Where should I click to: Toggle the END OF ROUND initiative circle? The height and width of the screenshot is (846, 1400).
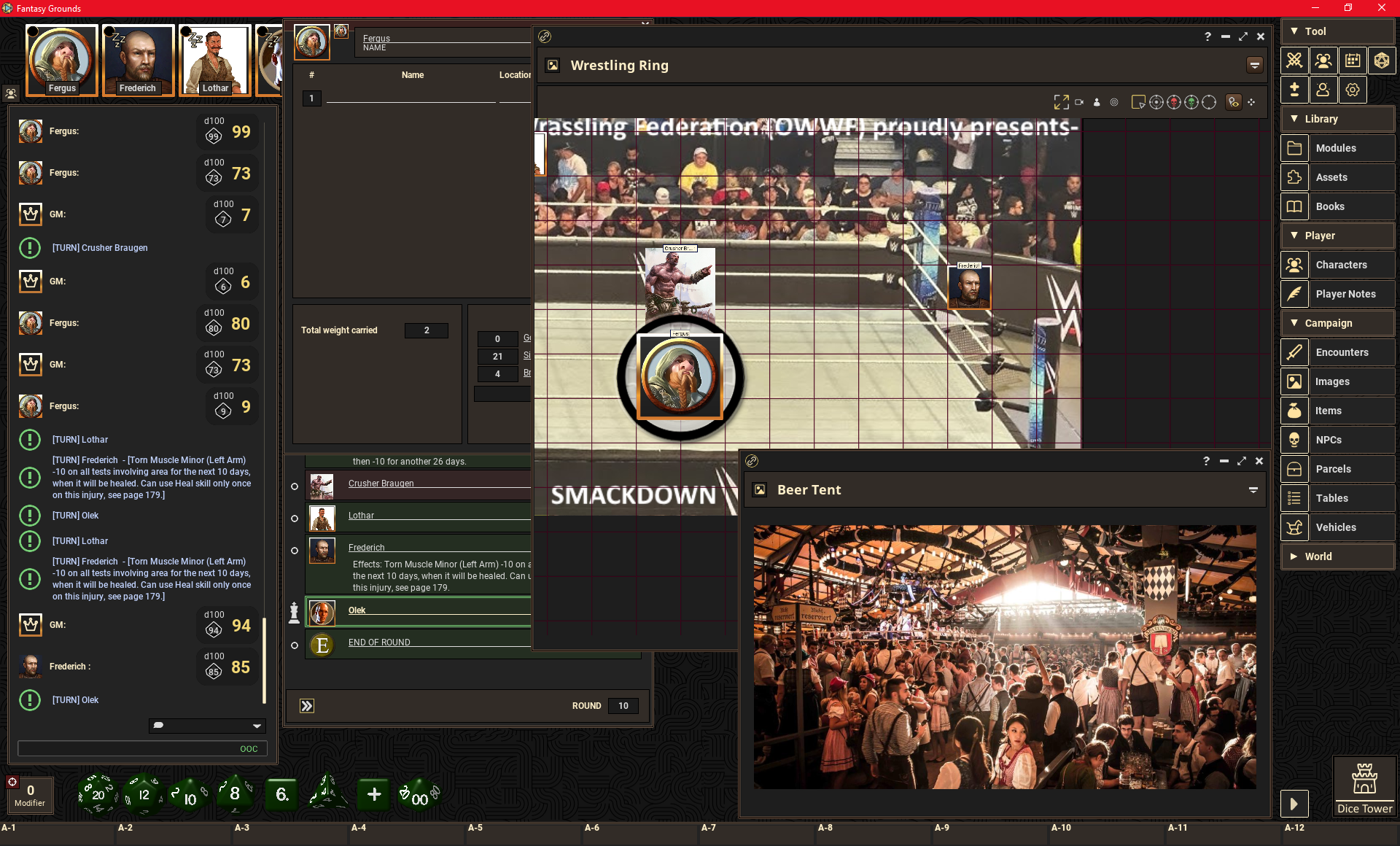tap(295, 645)
